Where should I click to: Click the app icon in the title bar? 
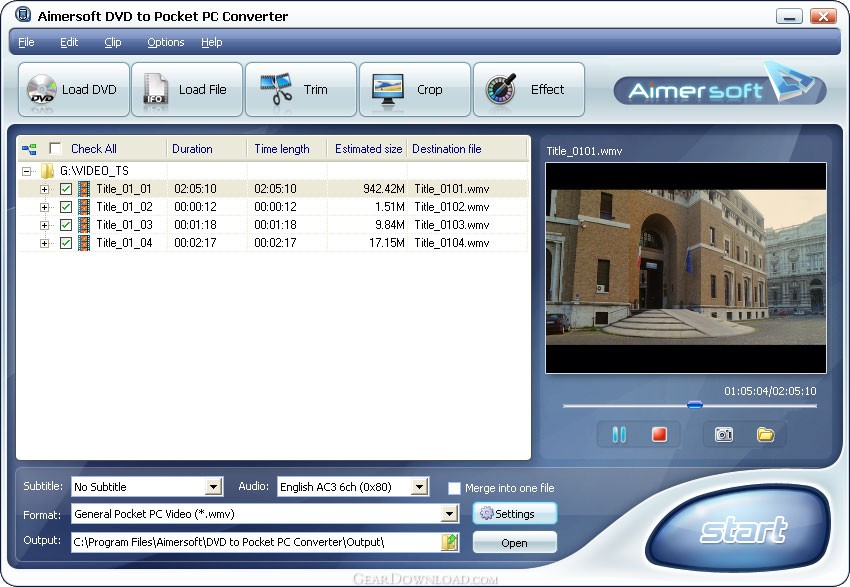(23, 15)
